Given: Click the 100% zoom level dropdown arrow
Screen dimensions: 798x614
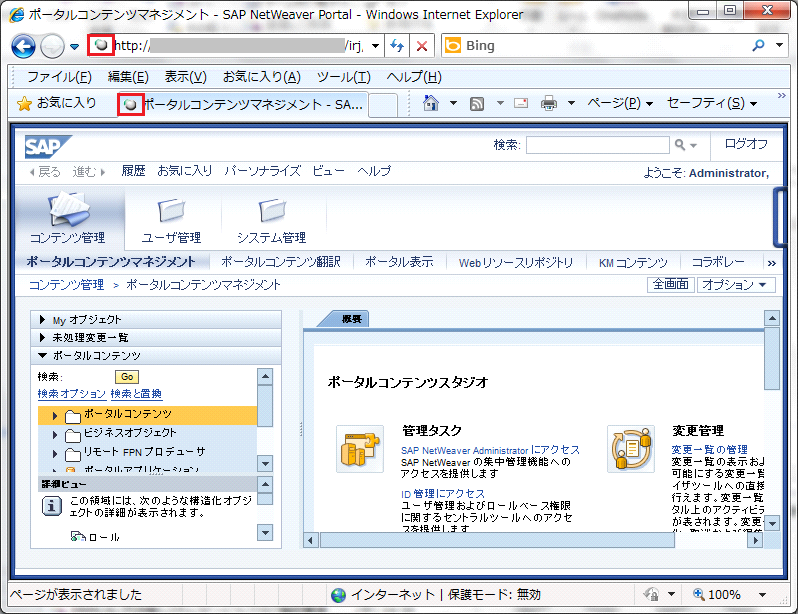Looking at the screenshot, I should 762,595.
